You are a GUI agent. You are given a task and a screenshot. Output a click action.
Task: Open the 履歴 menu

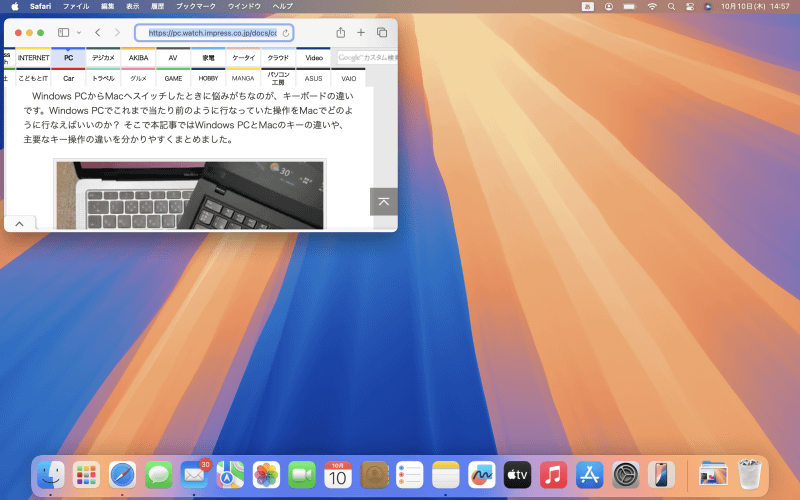[x=158, y=6]
